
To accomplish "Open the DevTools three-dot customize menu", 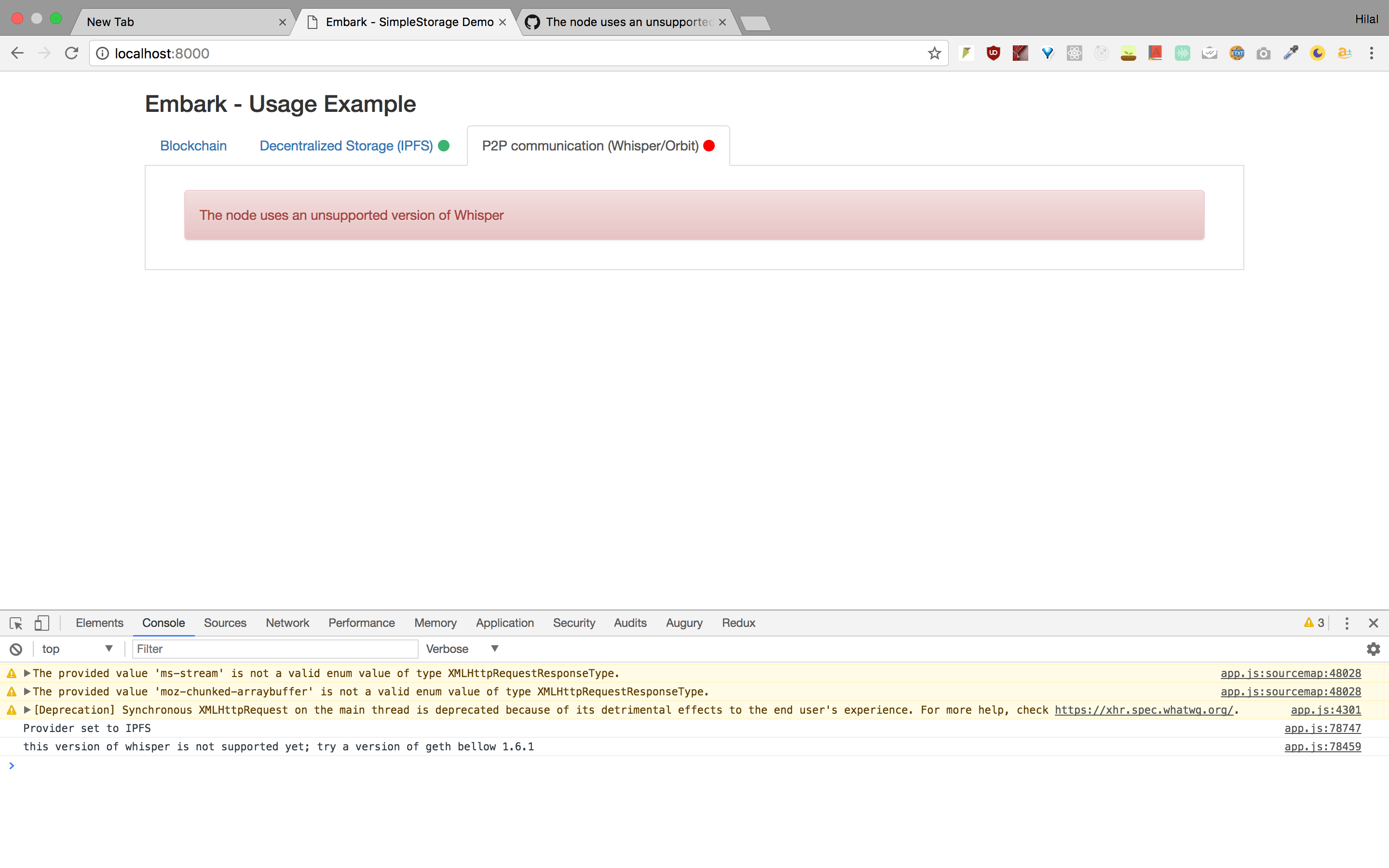I will tap(1347, 623).
